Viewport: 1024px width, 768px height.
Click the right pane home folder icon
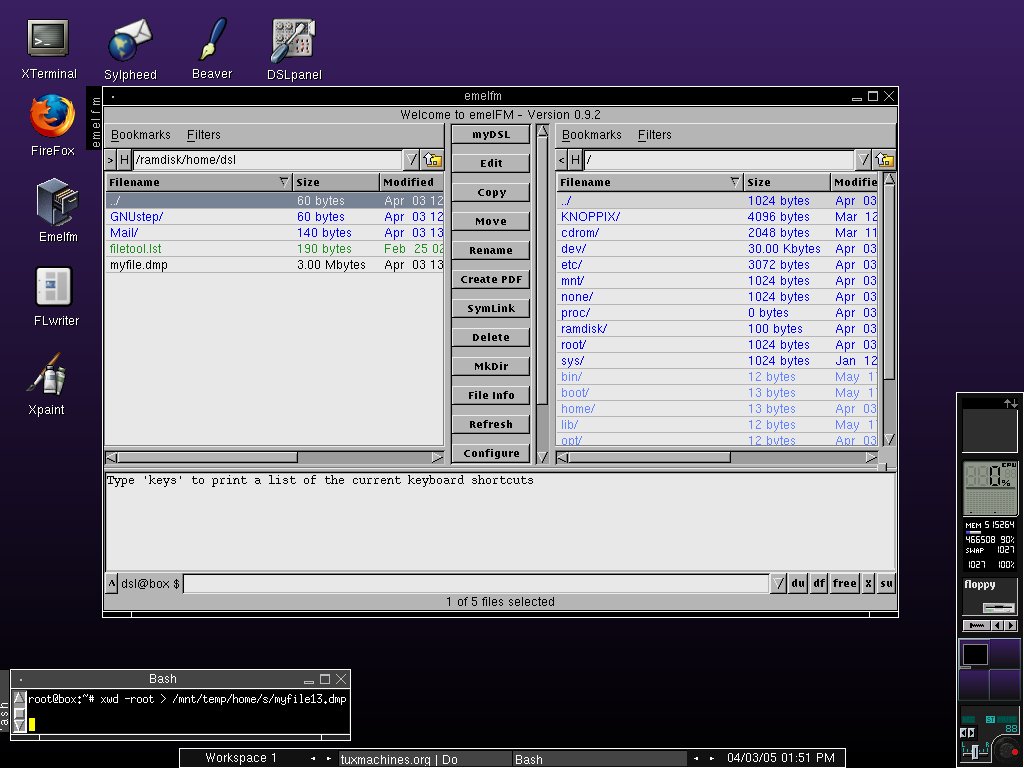884,159
